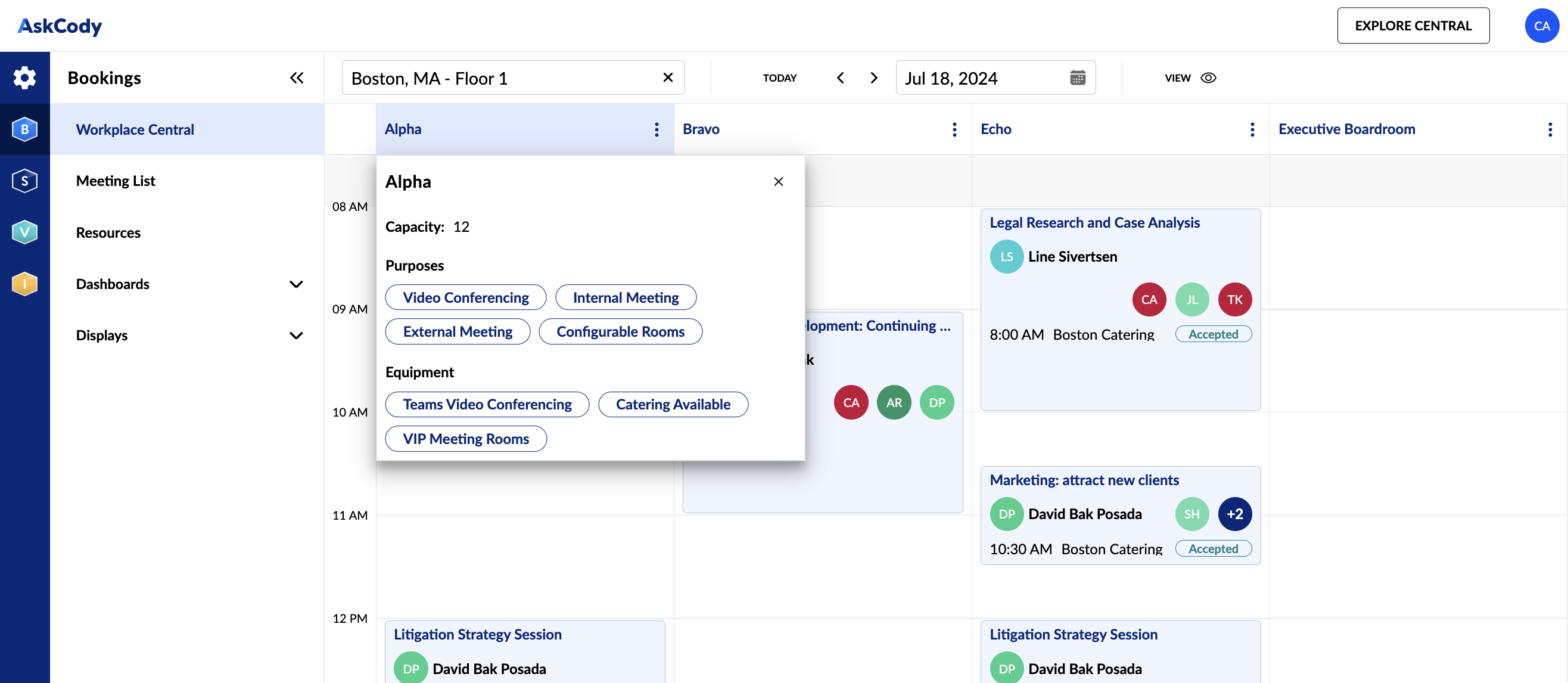Open the S hexagon module icon
This screenshot has height=683, width=1568.
click(x=24, y=181)
